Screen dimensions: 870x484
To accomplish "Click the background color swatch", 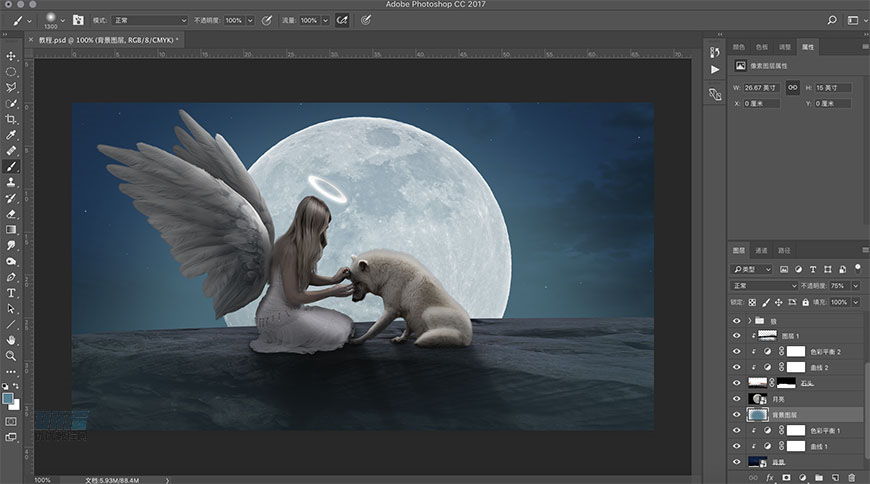I will point(15,405).
